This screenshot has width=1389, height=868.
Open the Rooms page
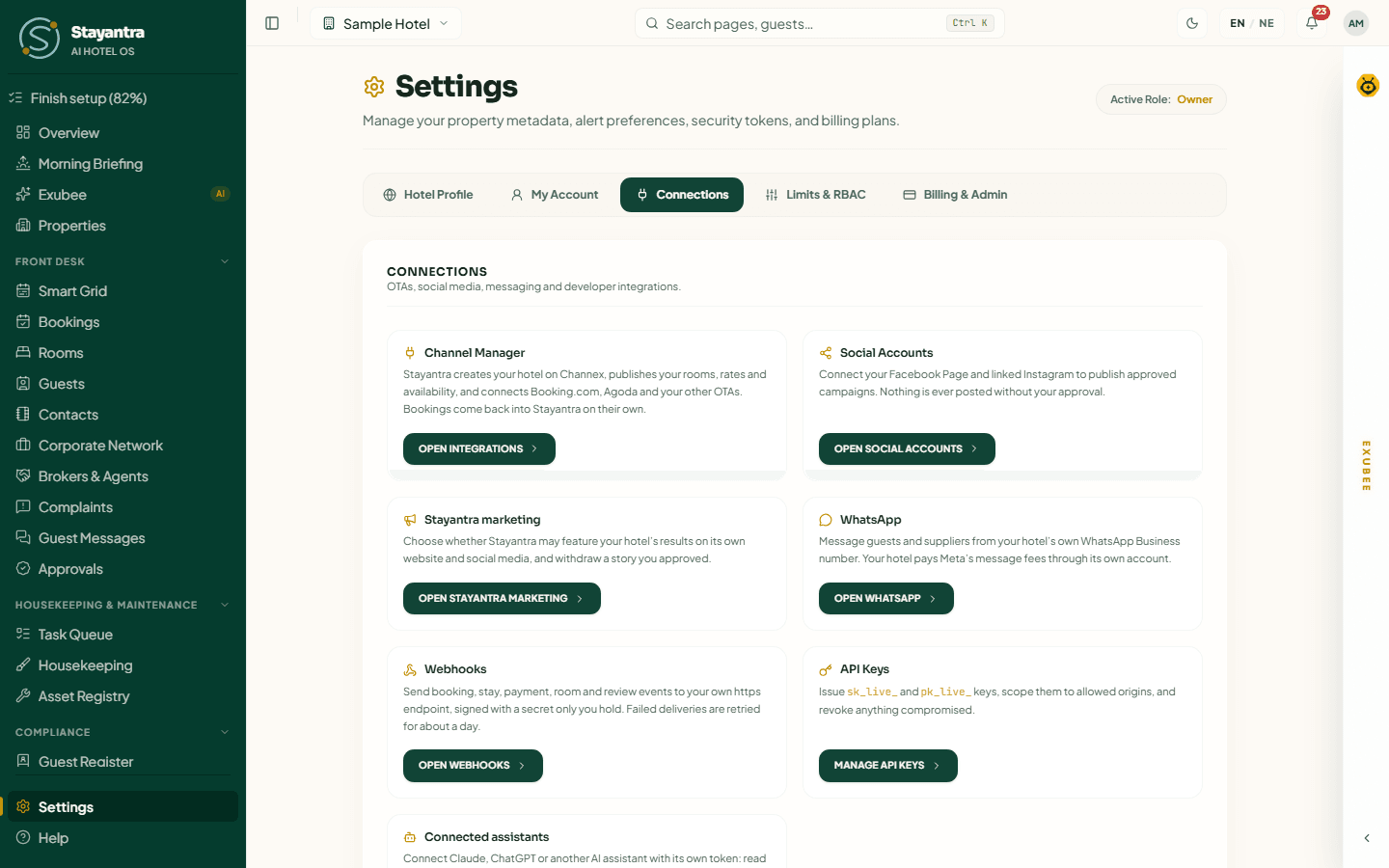tap(123, 353)
